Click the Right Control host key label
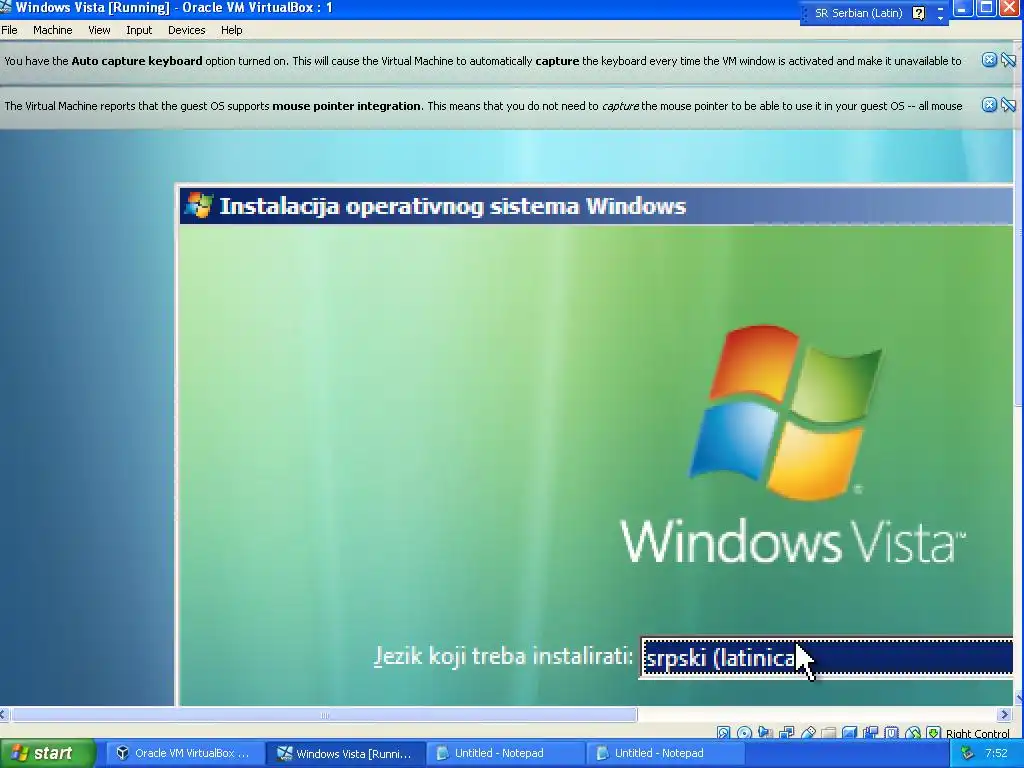The image size is (1024, 768). (x=978, y=733)
